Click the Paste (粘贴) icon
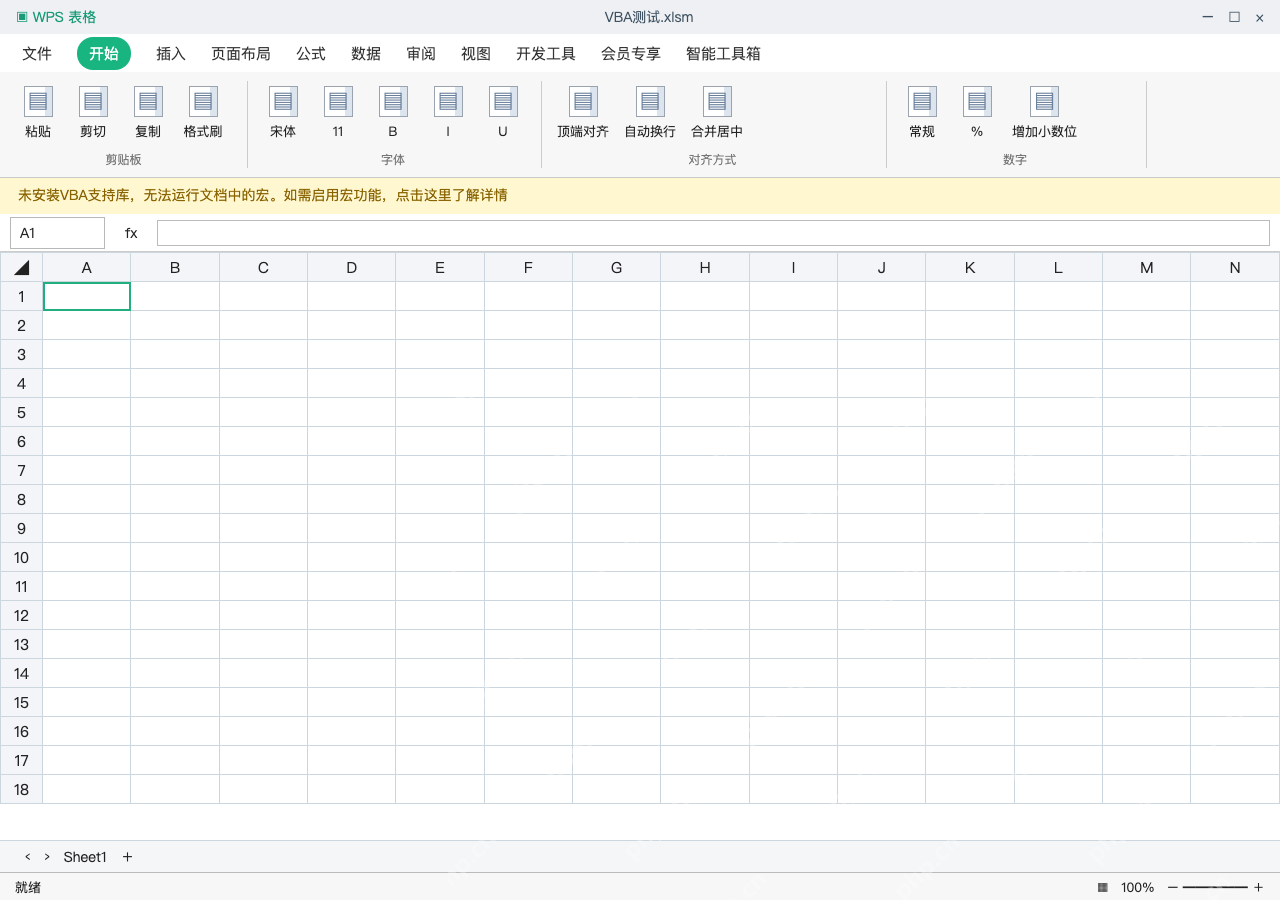Viewport: 1280px width, 900px height. pos(38,101)
